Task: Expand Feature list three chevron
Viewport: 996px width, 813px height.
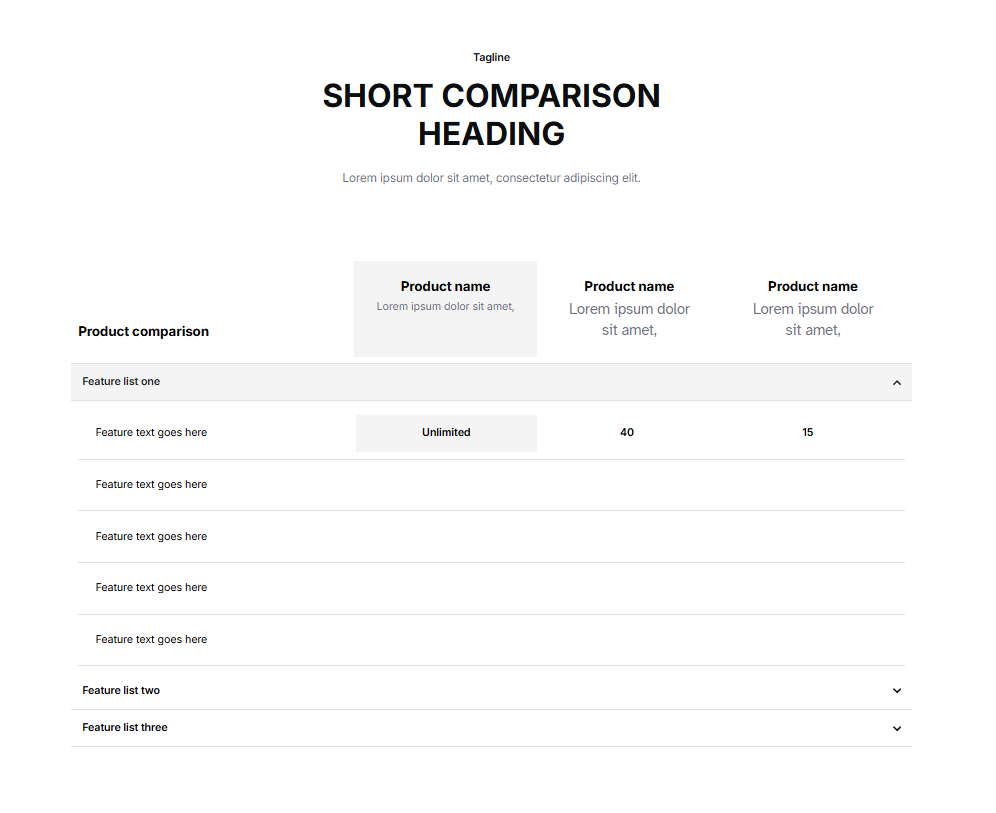Action: coord(897,728)
